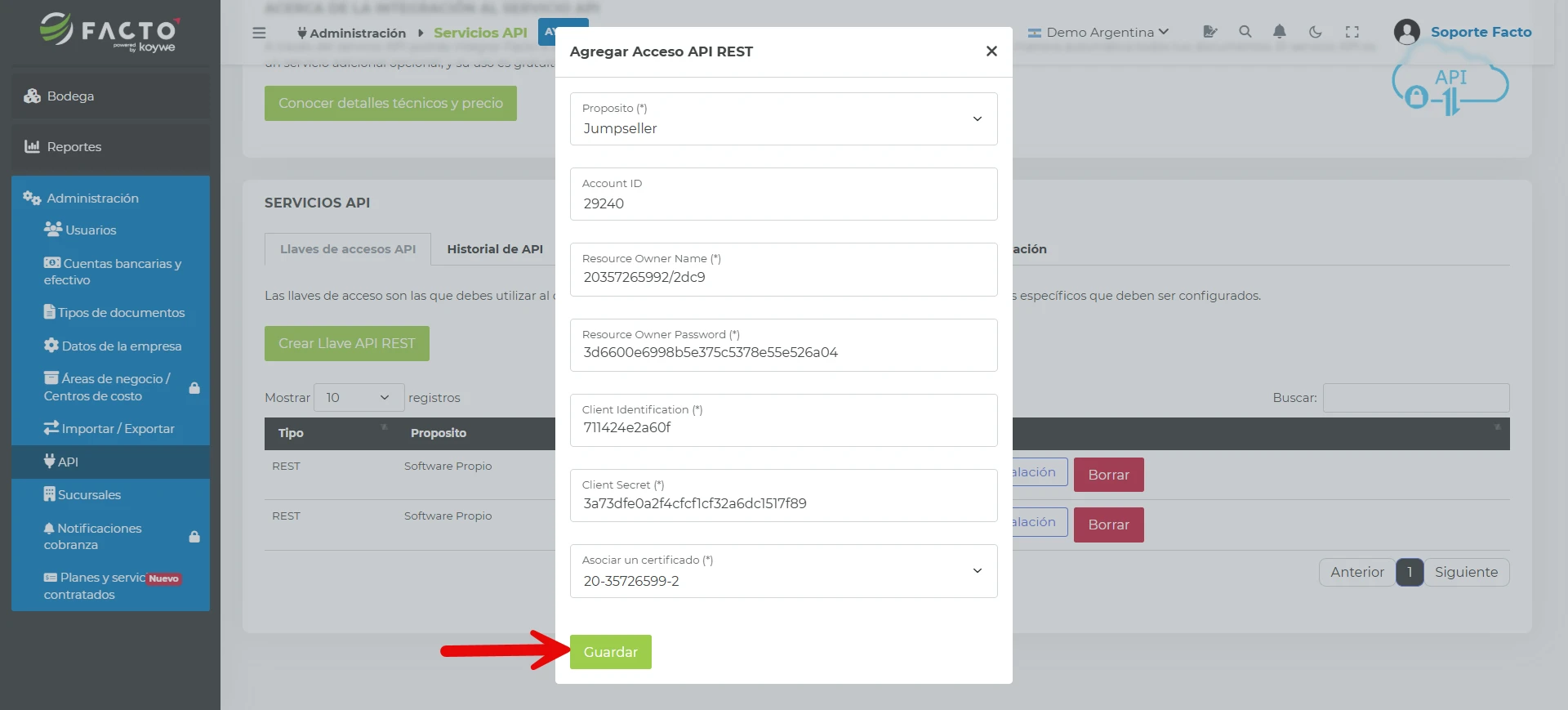This screenshot has height=710, width=1568.
Task: Click the edit pencil icon in header
Action: (1210, 32)
